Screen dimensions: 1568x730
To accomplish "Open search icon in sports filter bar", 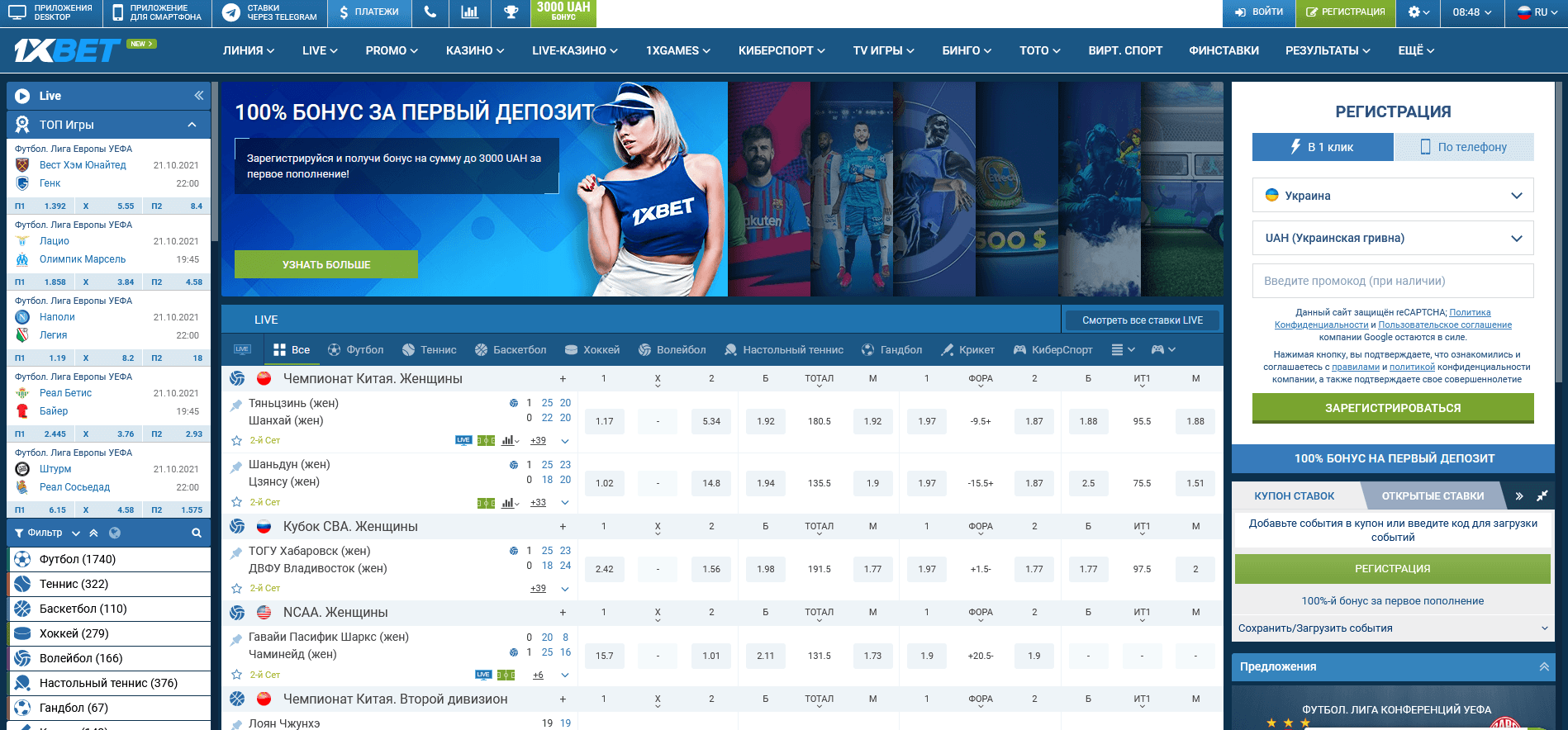I will coord(197,533).
